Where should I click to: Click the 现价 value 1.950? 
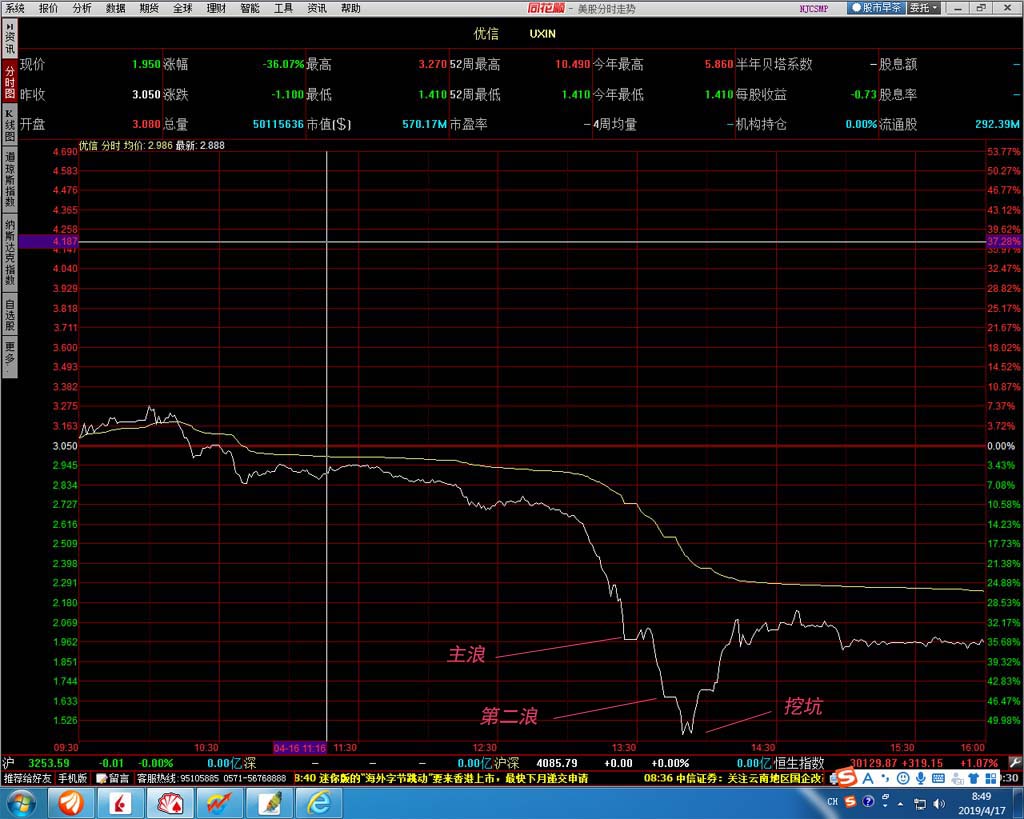[x=146, y=64]
